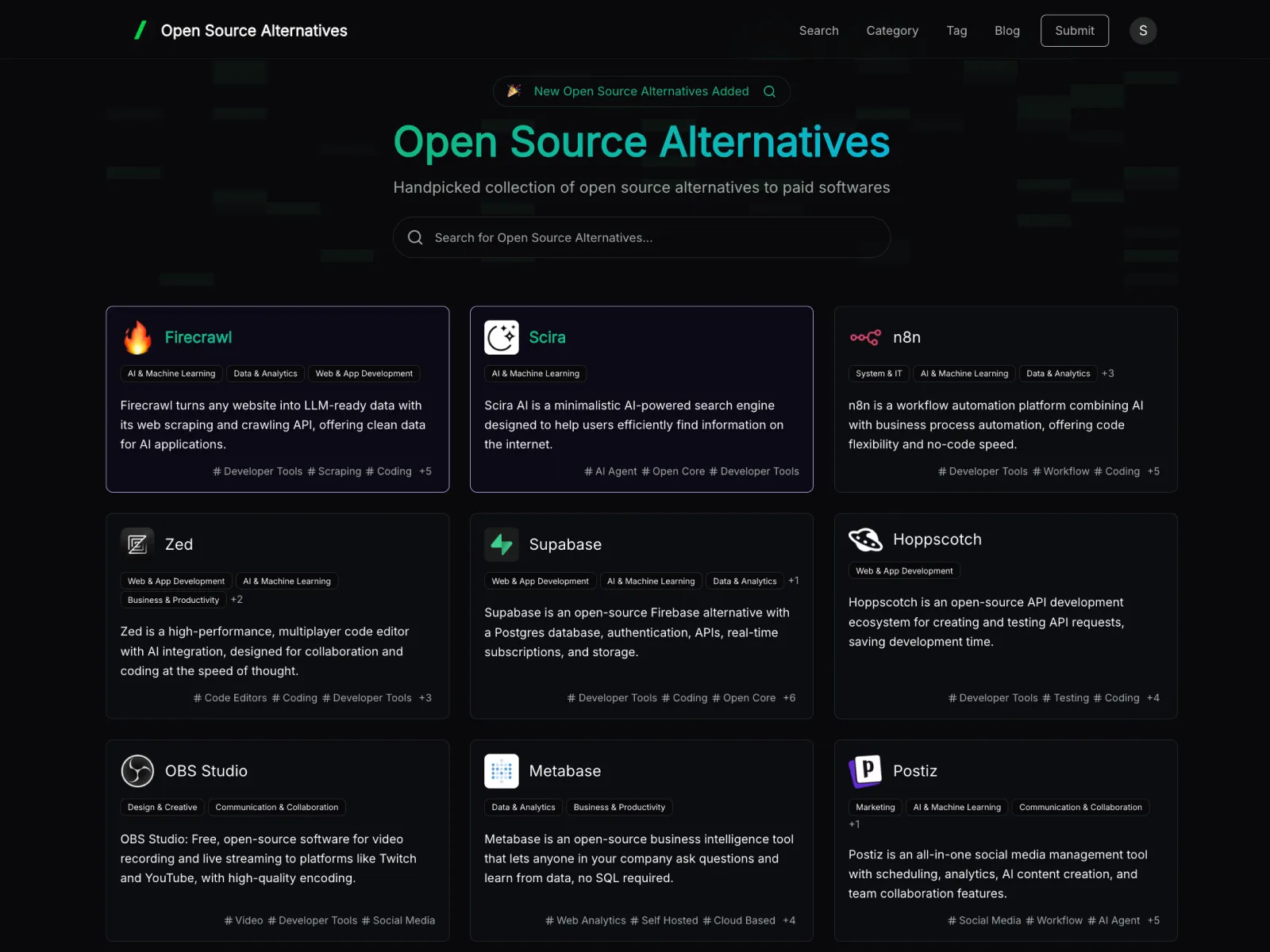Open the S user avatar menu

(1142, 31)
